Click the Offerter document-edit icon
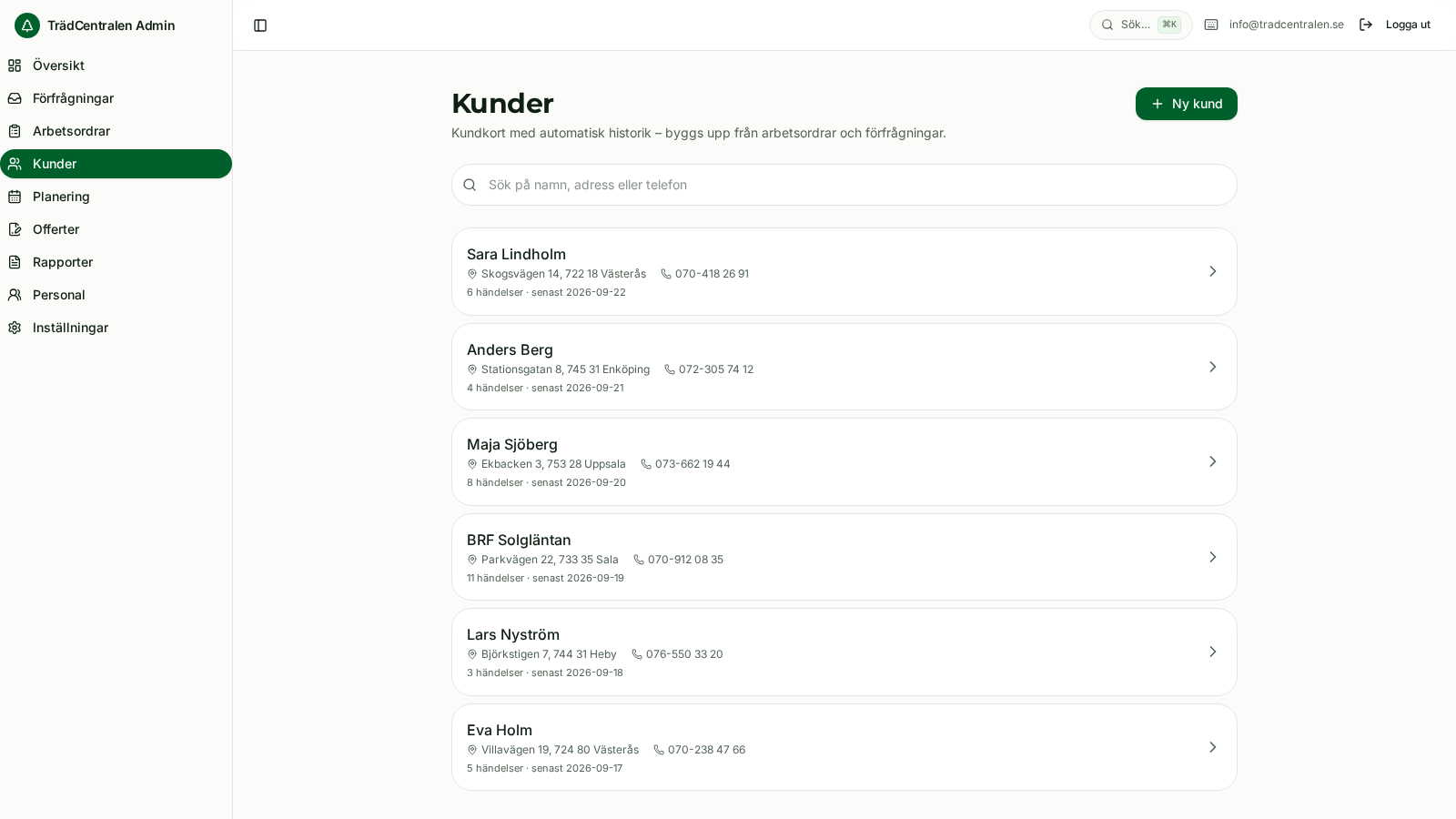This screenshot has width=1456, height=819. point(15,229)
